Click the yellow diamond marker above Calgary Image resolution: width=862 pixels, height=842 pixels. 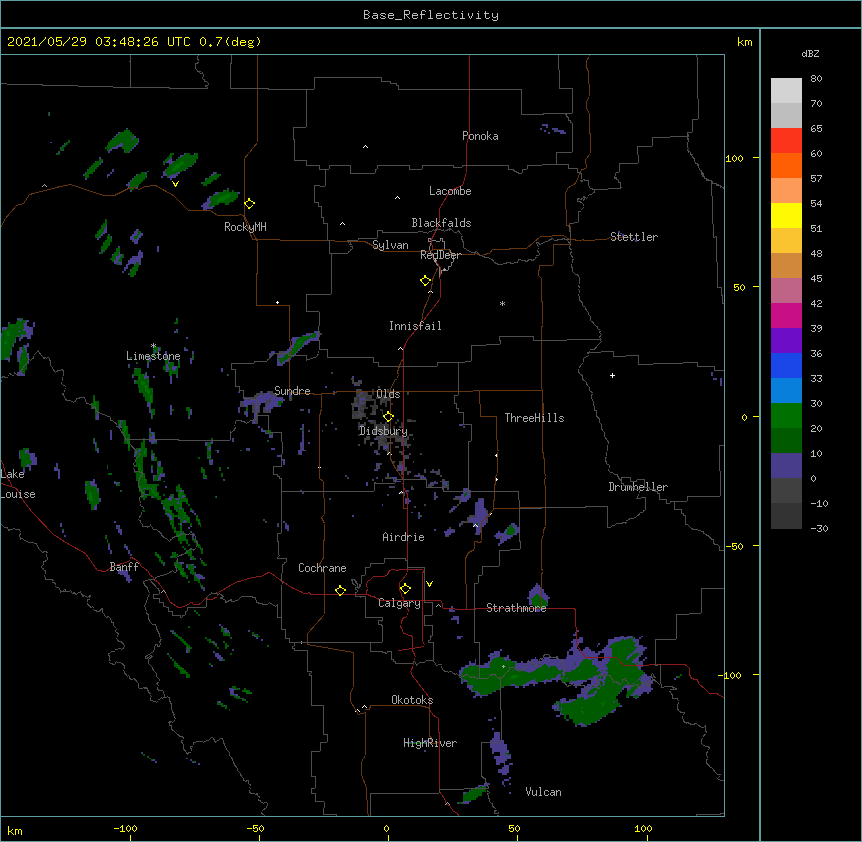coord(405,589)
